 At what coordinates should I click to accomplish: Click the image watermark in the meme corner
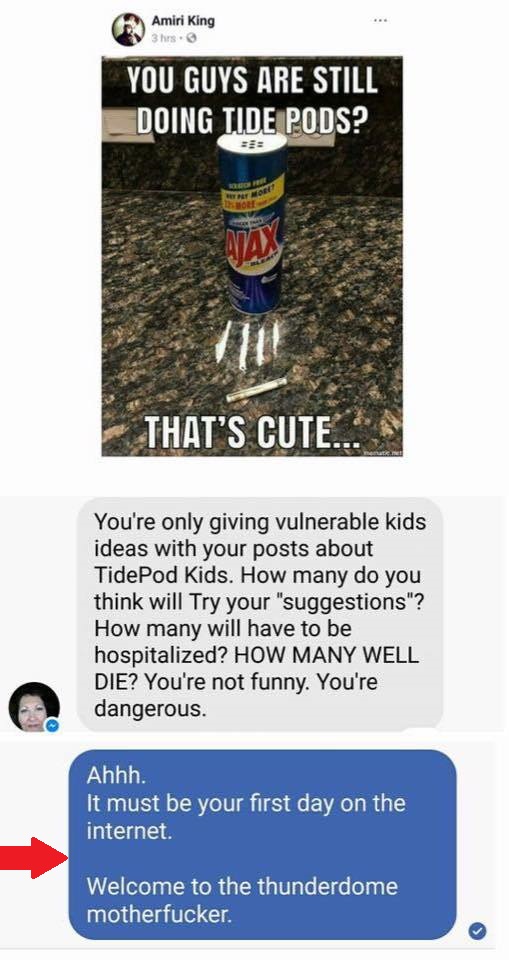[382, 452]
